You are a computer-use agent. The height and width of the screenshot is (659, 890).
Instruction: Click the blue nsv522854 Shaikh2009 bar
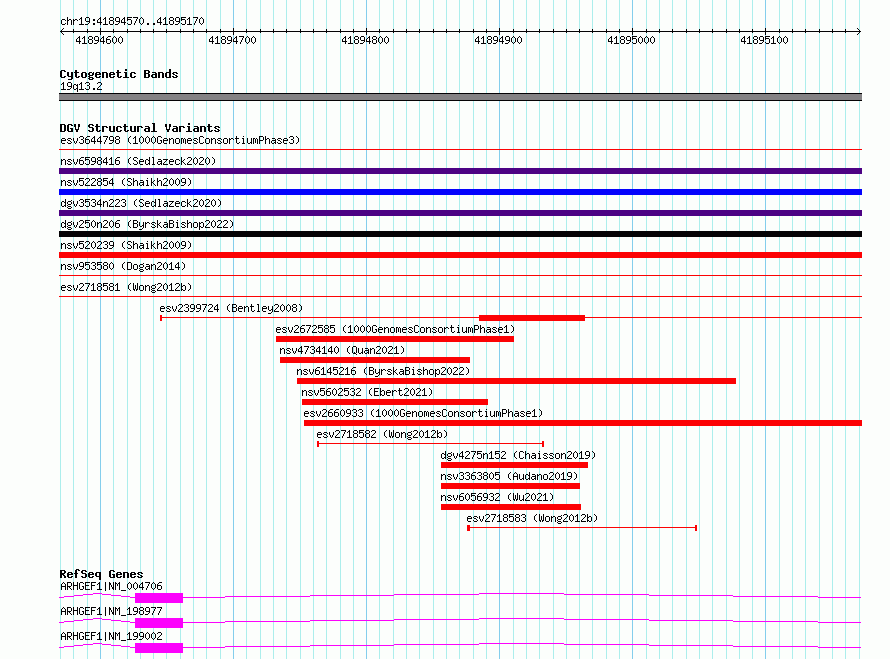pyautogui.click(x=460, y=192)
